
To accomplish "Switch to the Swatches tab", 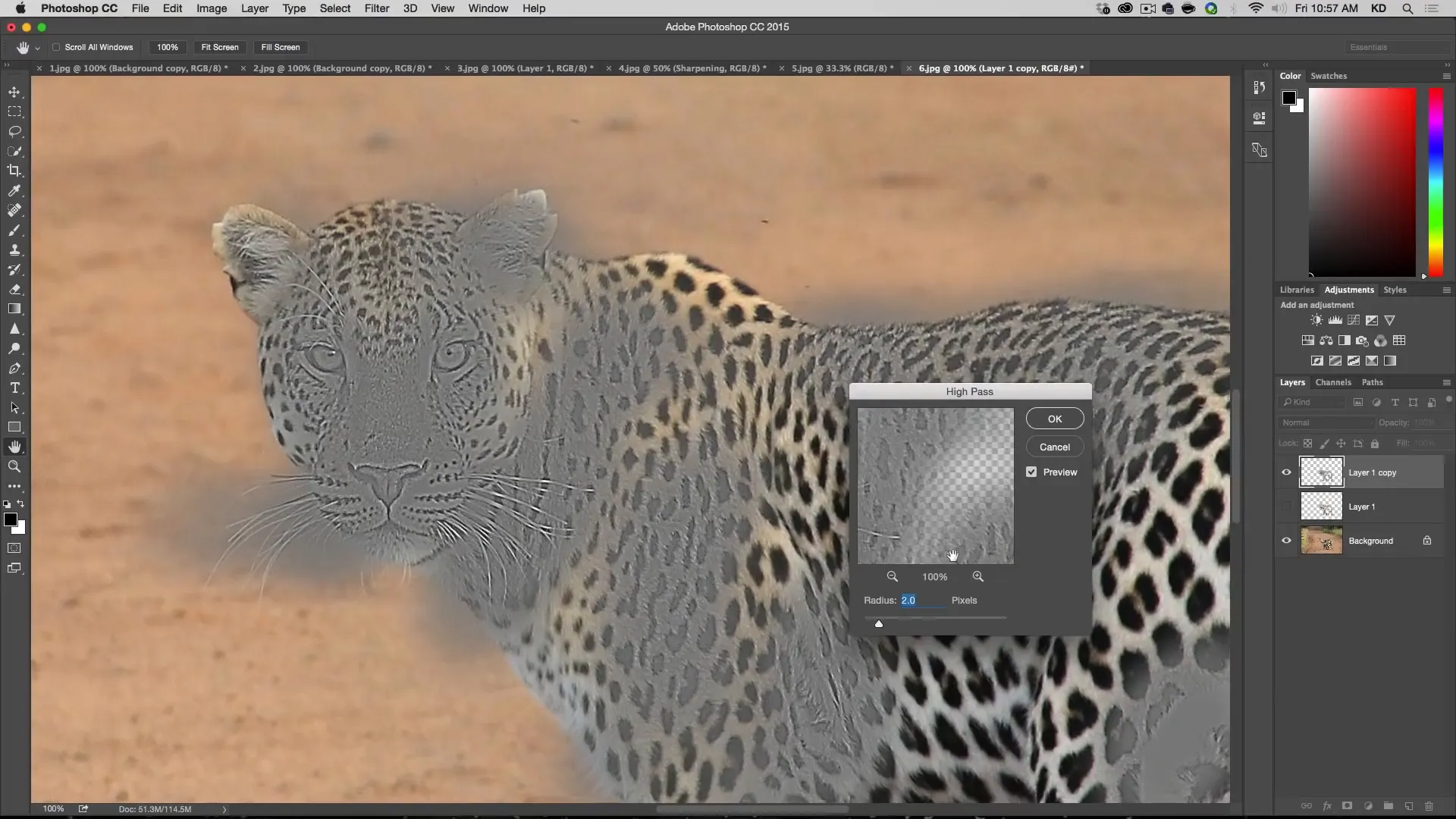I will coord(1329,75).
